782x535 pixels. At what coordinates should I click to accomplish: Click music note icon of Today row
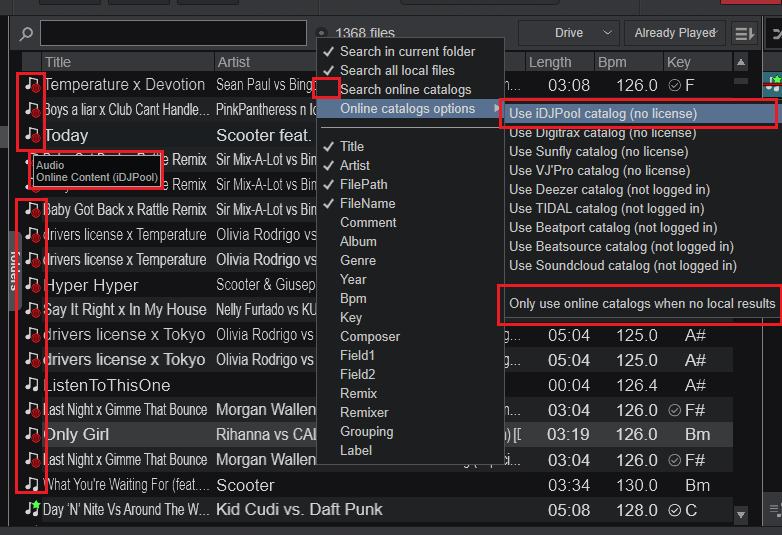(32, 135)
